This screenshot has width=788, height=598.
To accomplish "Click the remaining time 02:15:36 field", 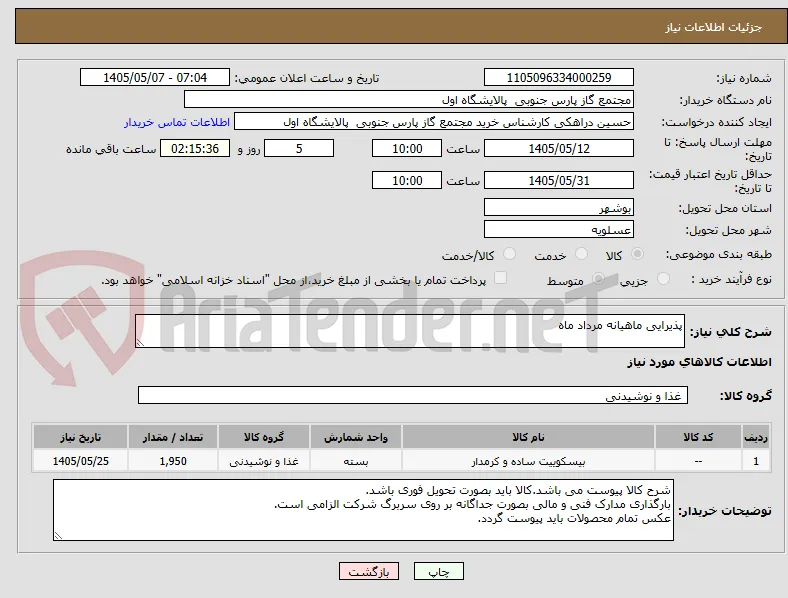I will tap(195, 149).
